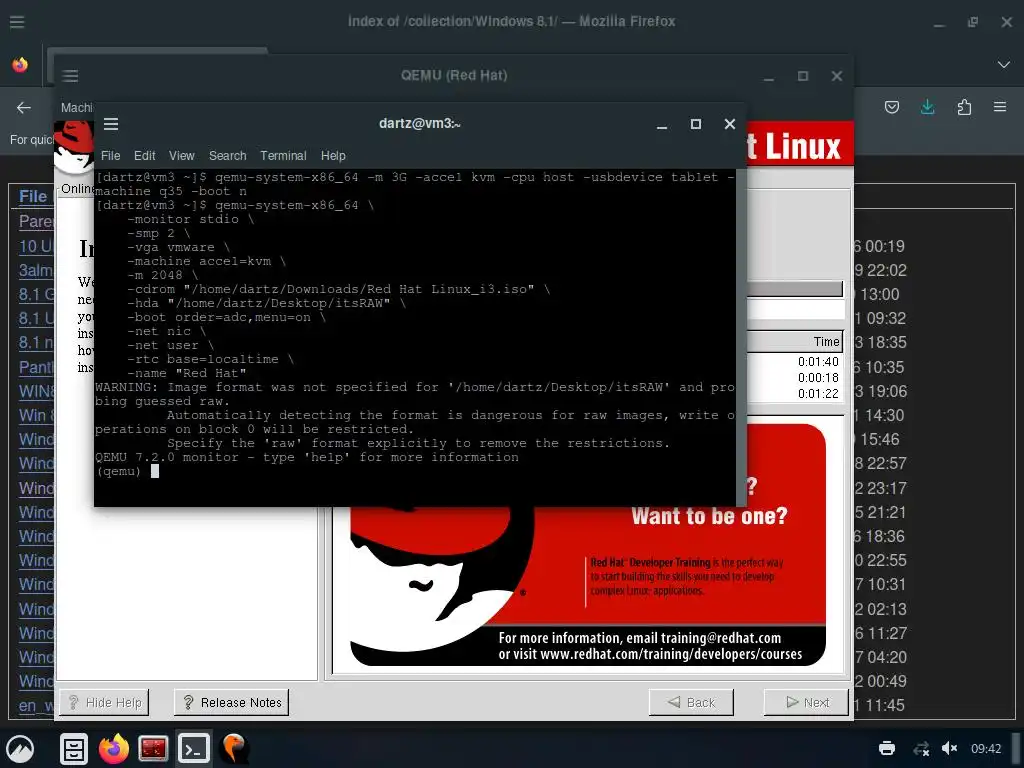Screen dimensions: 1024x768
Task: Open the terminal Edit menu
Action: tap(144, 155)
